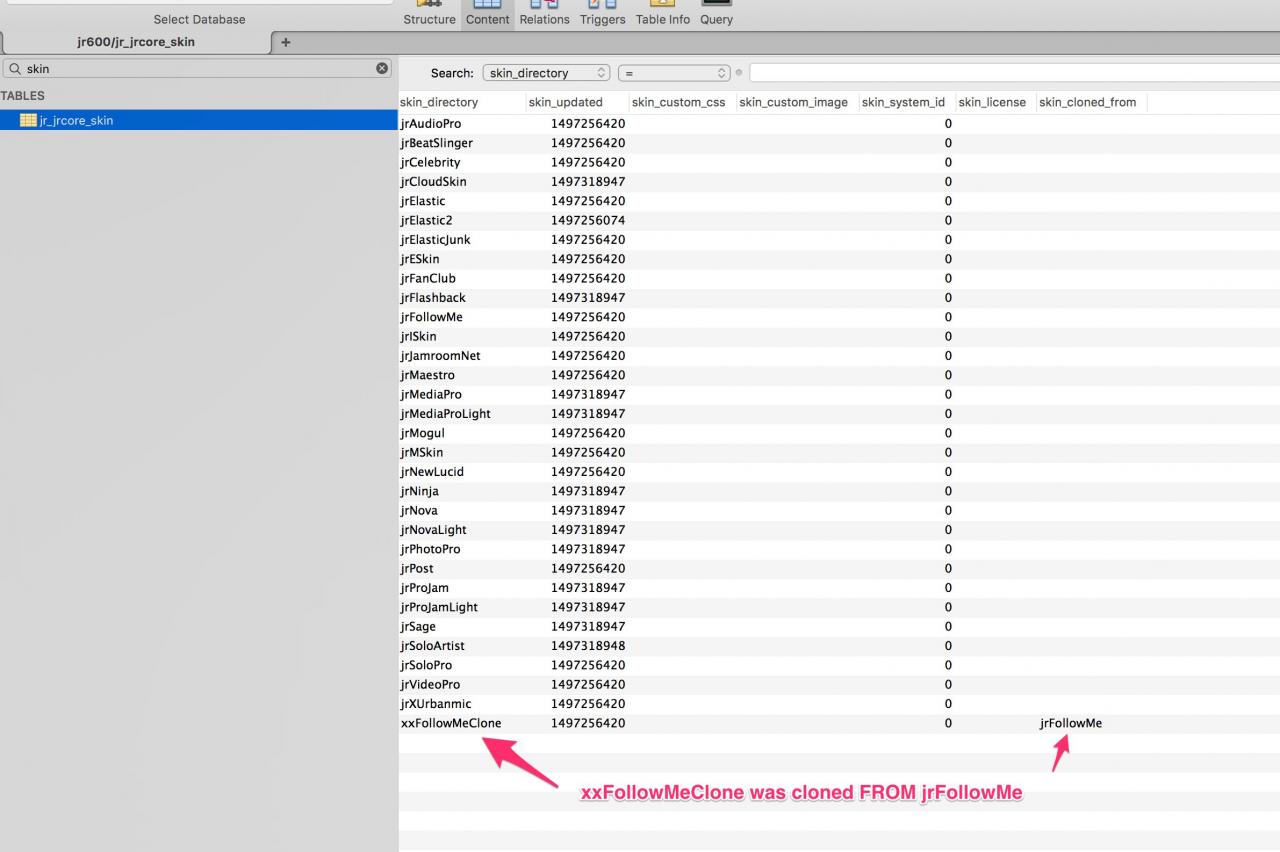Open the equals operator dropdown
Image resolution: width=1280 pixels, height=852 pixels.
coord(674,73)
